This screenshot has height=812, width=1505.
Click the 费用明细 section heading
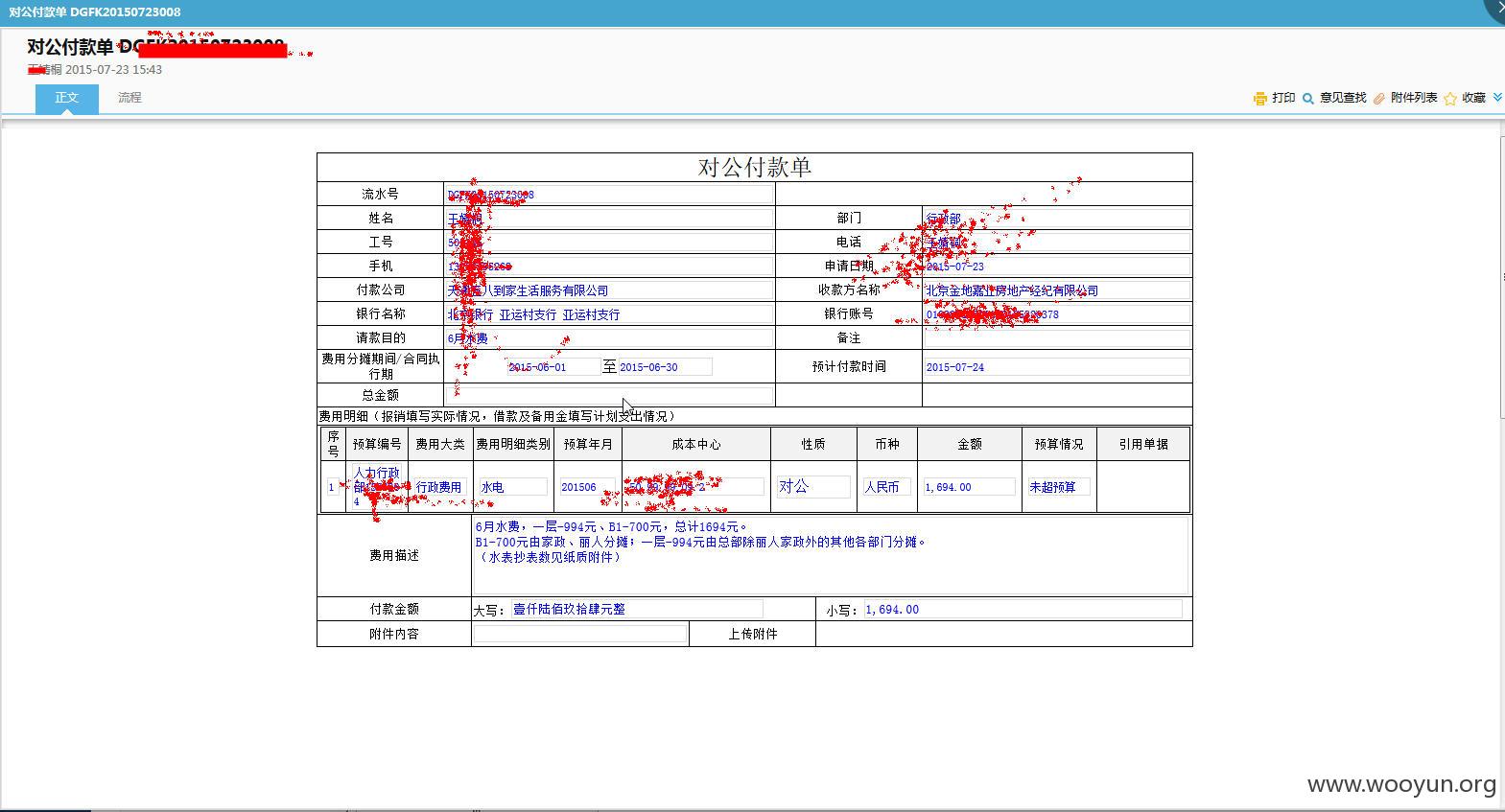[498, 416]
